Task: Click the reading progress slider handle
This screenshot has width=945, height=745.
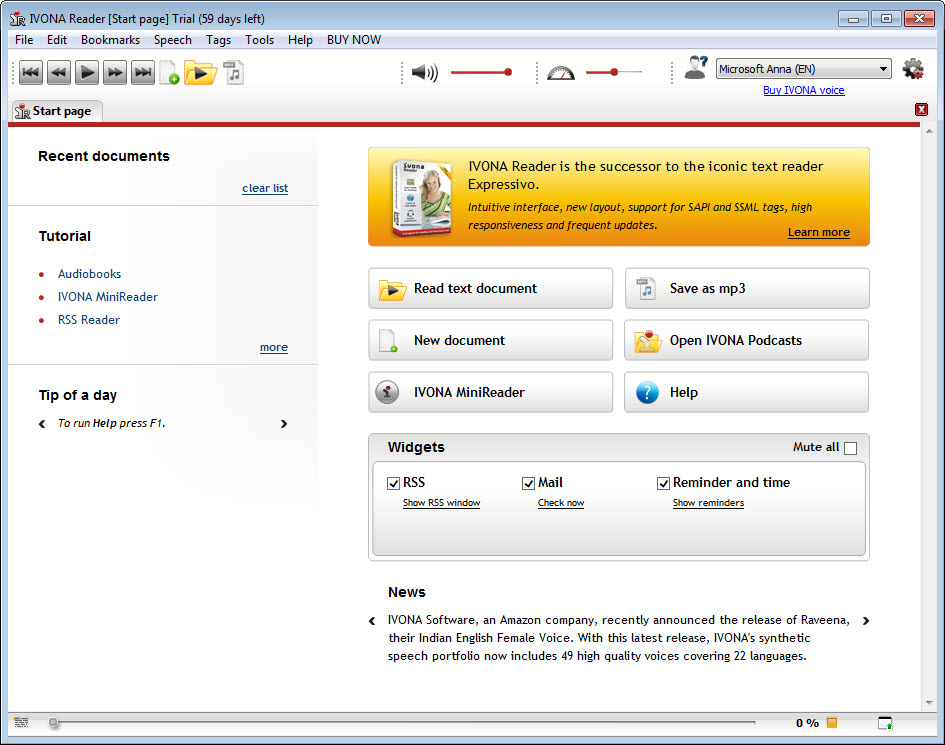Action: click(x=54, y=722)
